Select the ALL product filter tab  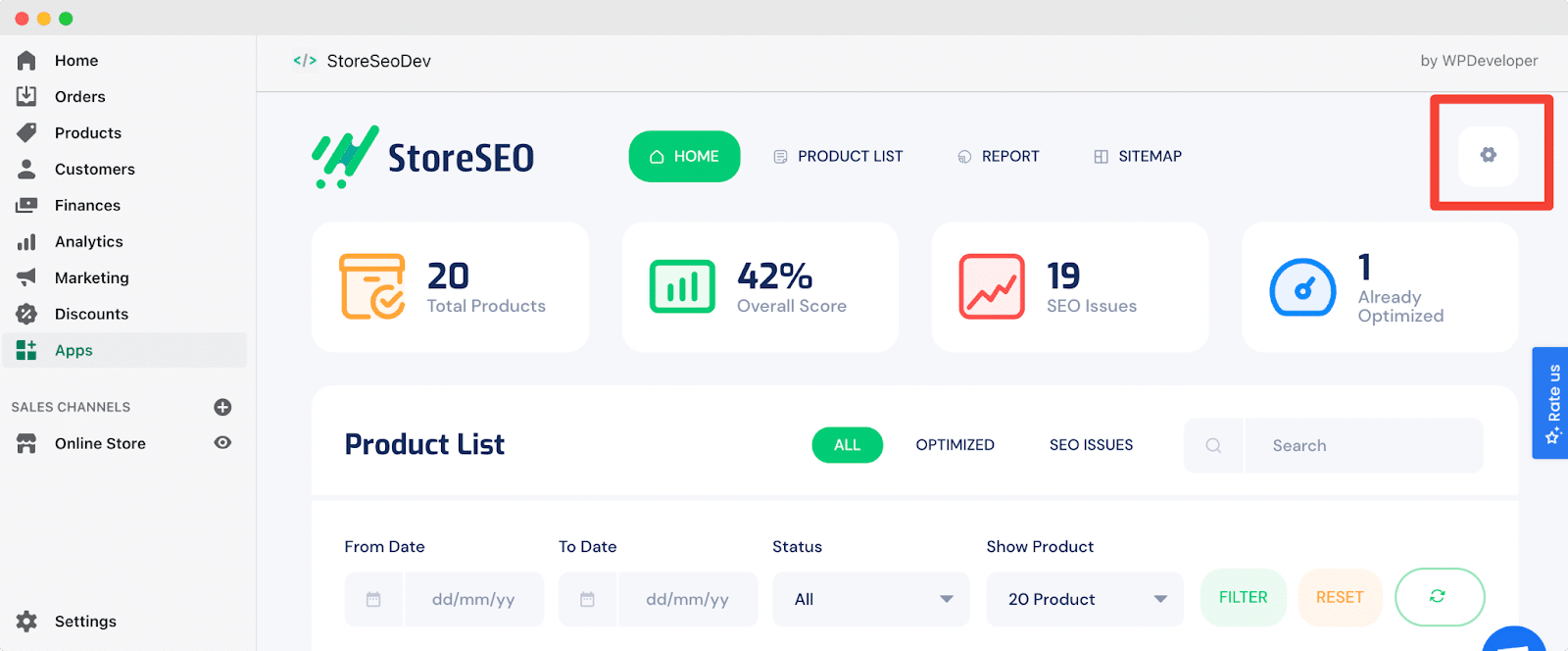click(848, 445)
